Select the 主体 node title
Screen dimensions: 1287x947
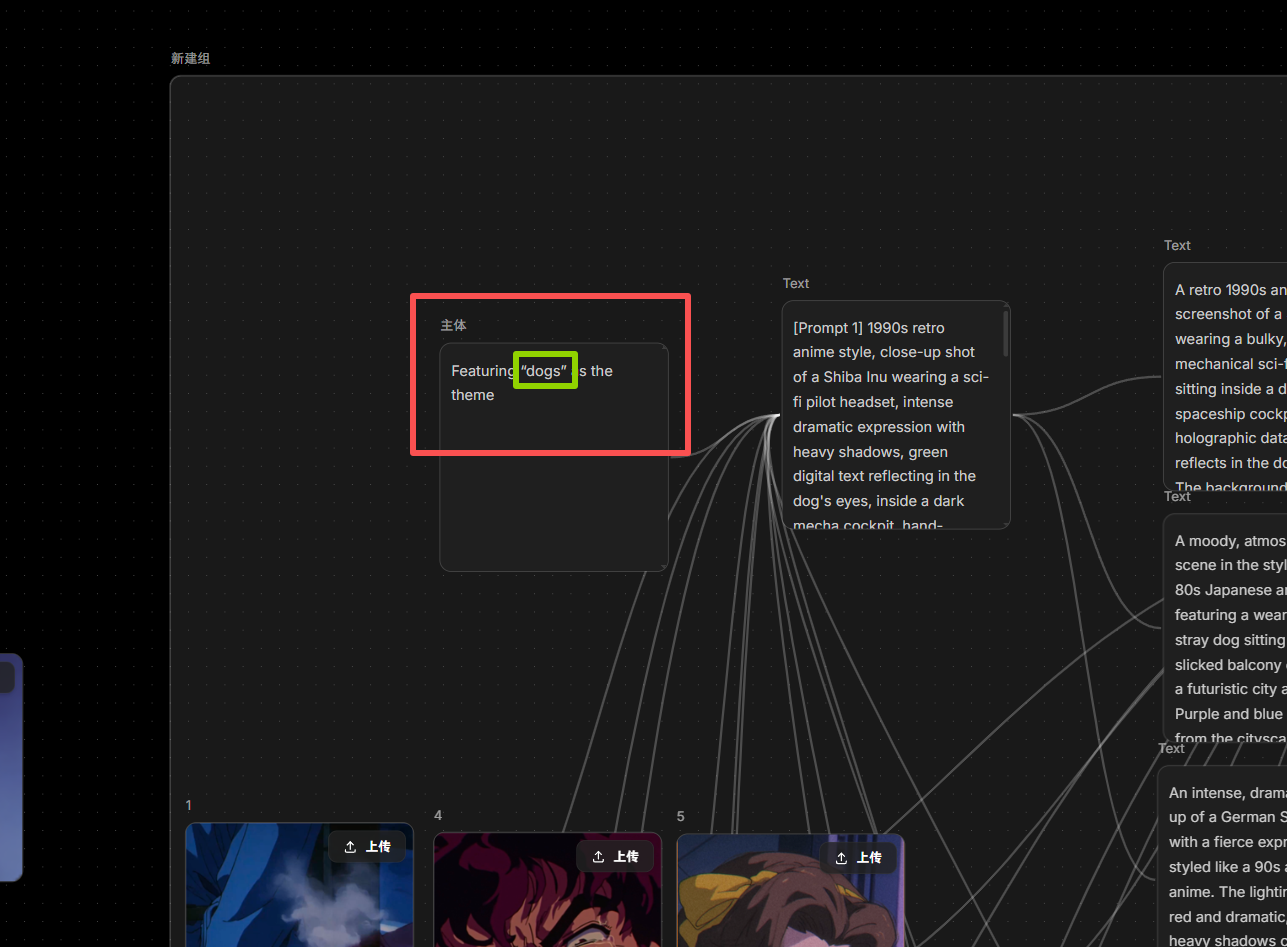(453, 325)
